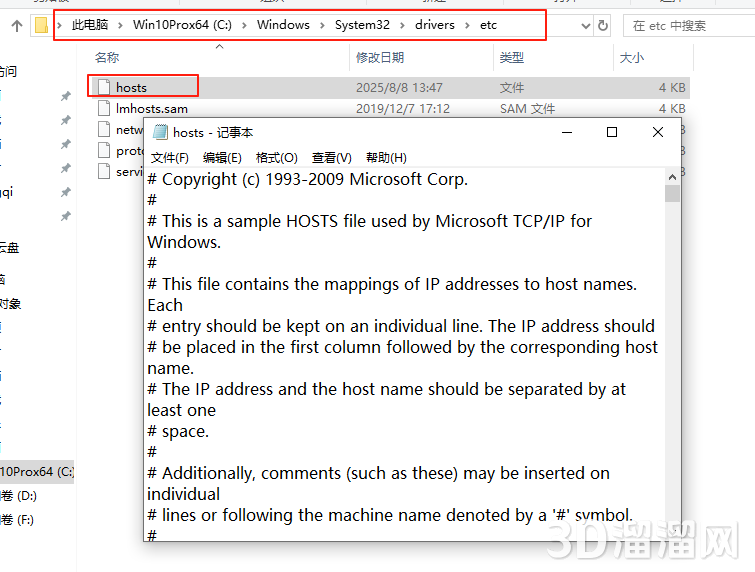Viewport: 755px width, 572px height.
Task: Click the Notepad icon in the title bar
Action: point(160,132)
